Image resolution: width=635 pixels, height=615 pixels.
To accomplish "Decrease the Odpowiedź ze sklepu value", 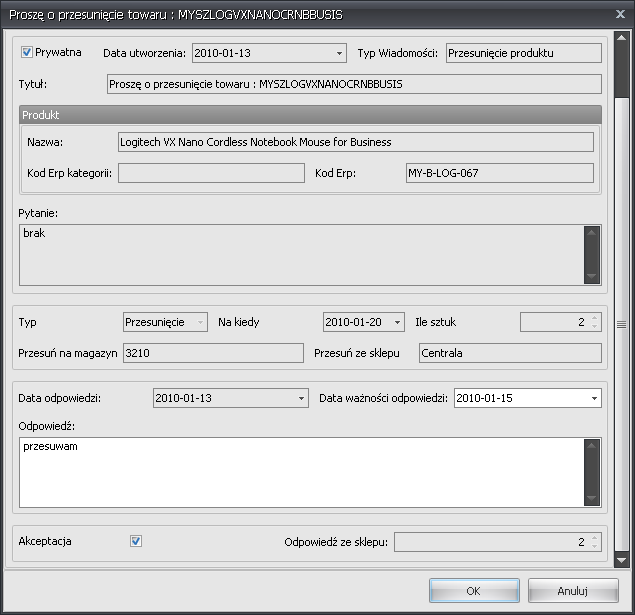I will (x=594, y=546).
